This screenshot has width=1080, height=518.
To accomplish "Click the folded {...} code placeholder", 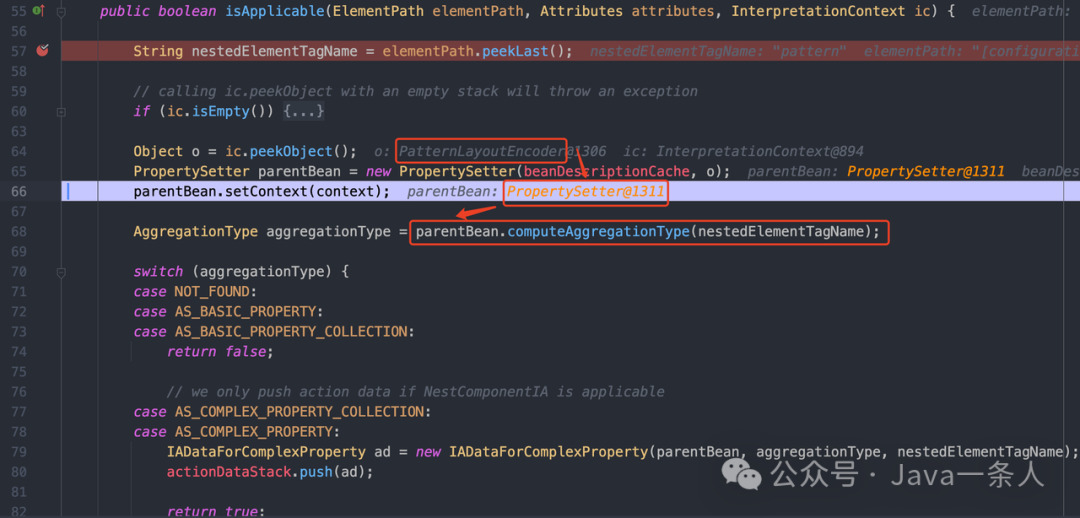I will [x=304, y=111].
